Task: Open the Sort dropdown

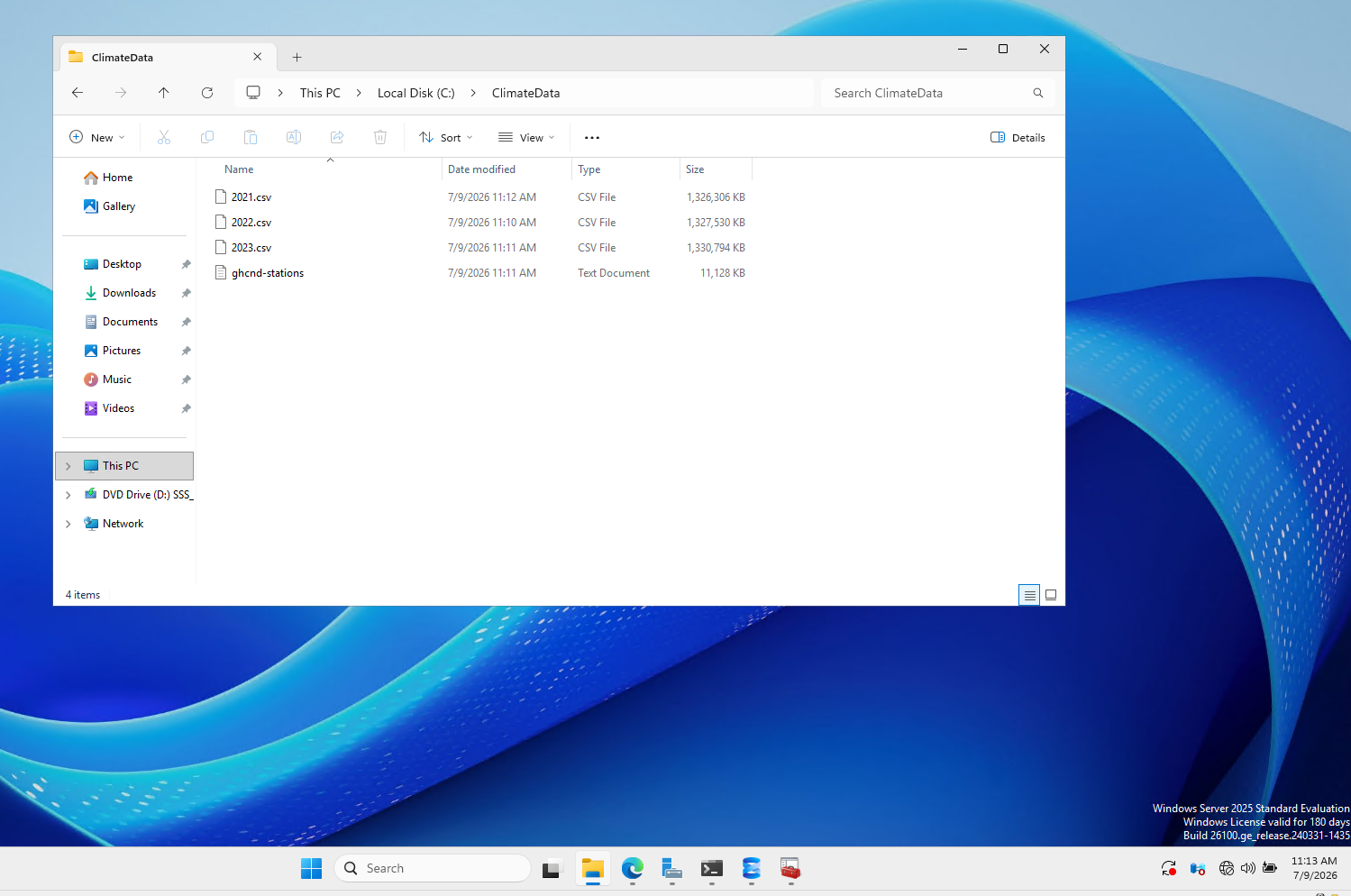Action: (x=446, y=138)
